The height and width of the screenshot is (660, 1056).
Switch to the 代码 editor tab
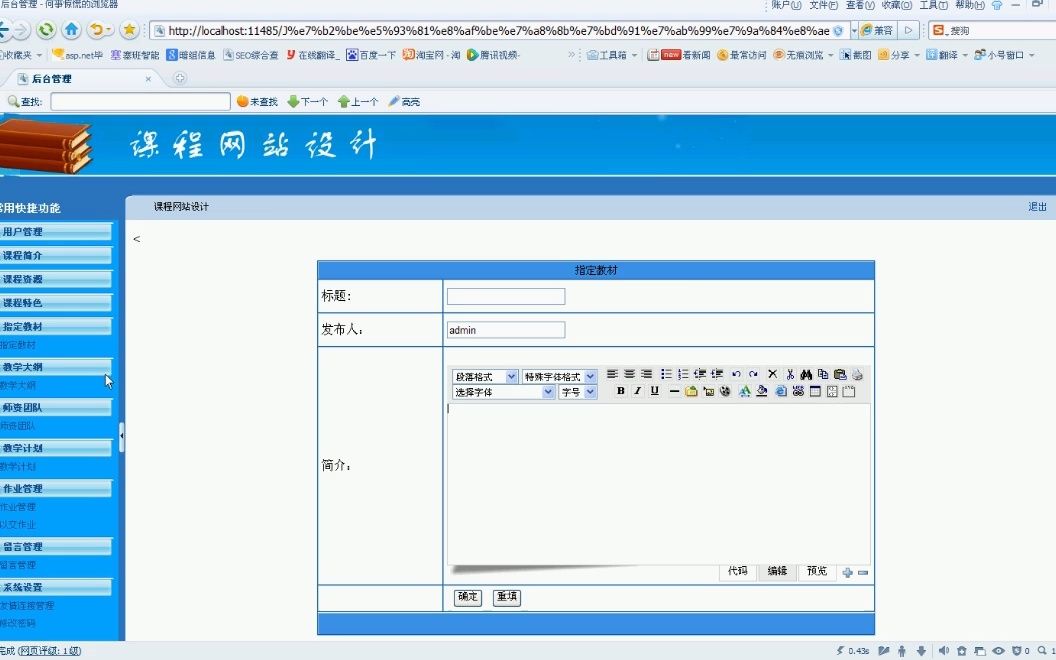point(737,571)
